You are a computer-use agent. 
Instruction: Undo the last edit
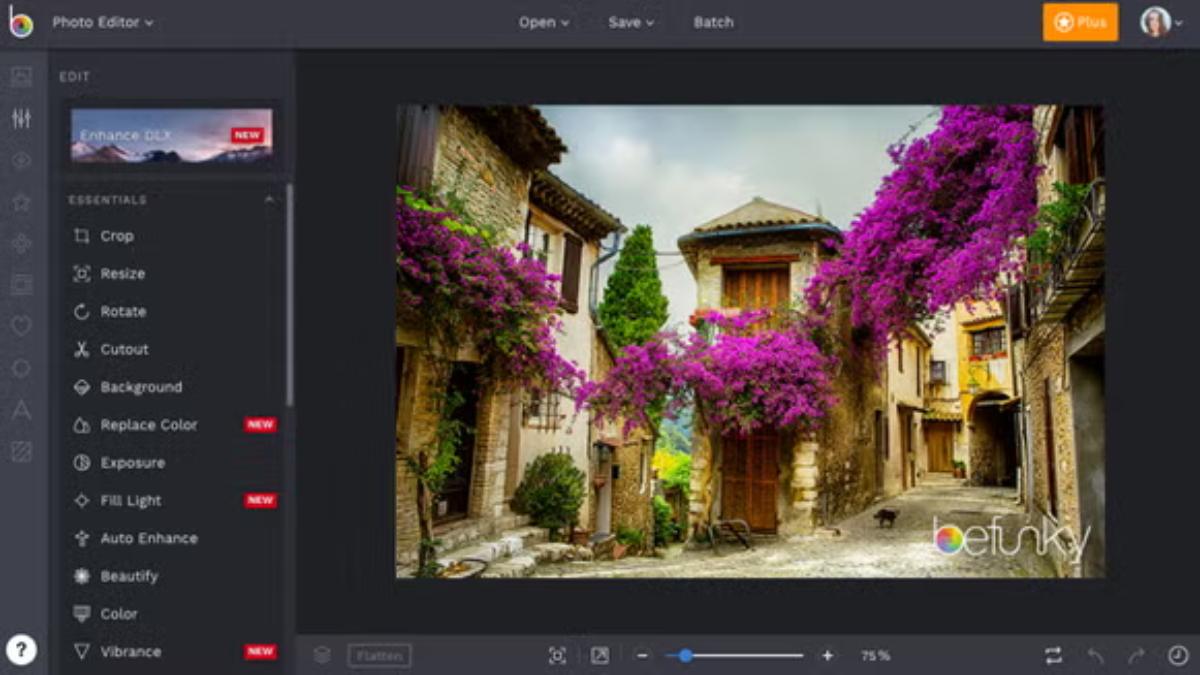(x=1096, y=656)
